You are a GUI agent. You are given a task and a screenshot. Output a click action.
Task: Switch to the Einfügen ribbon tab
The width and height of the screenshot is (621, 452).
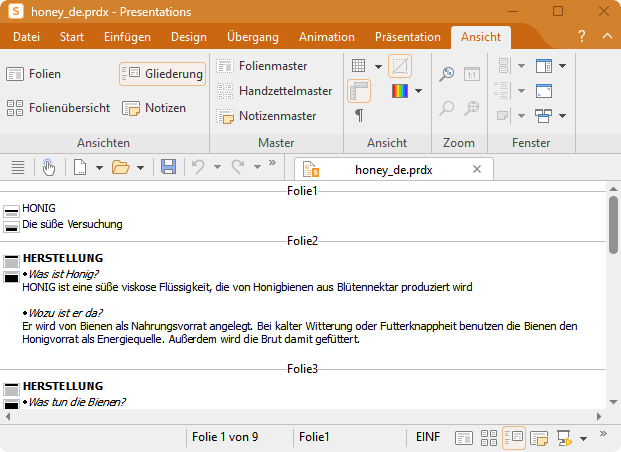(127, 37)
